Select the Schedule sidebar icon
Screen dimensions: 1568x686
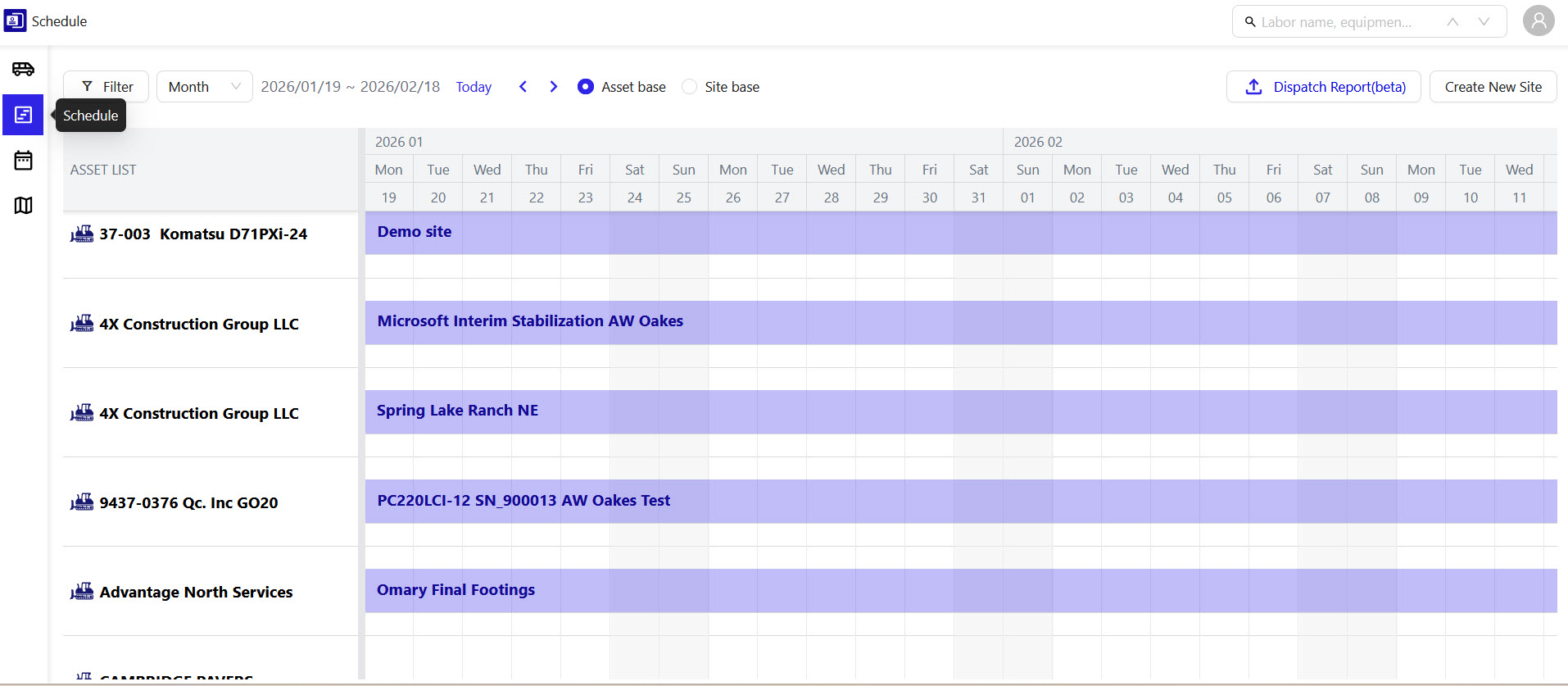(x=23, y=115)
